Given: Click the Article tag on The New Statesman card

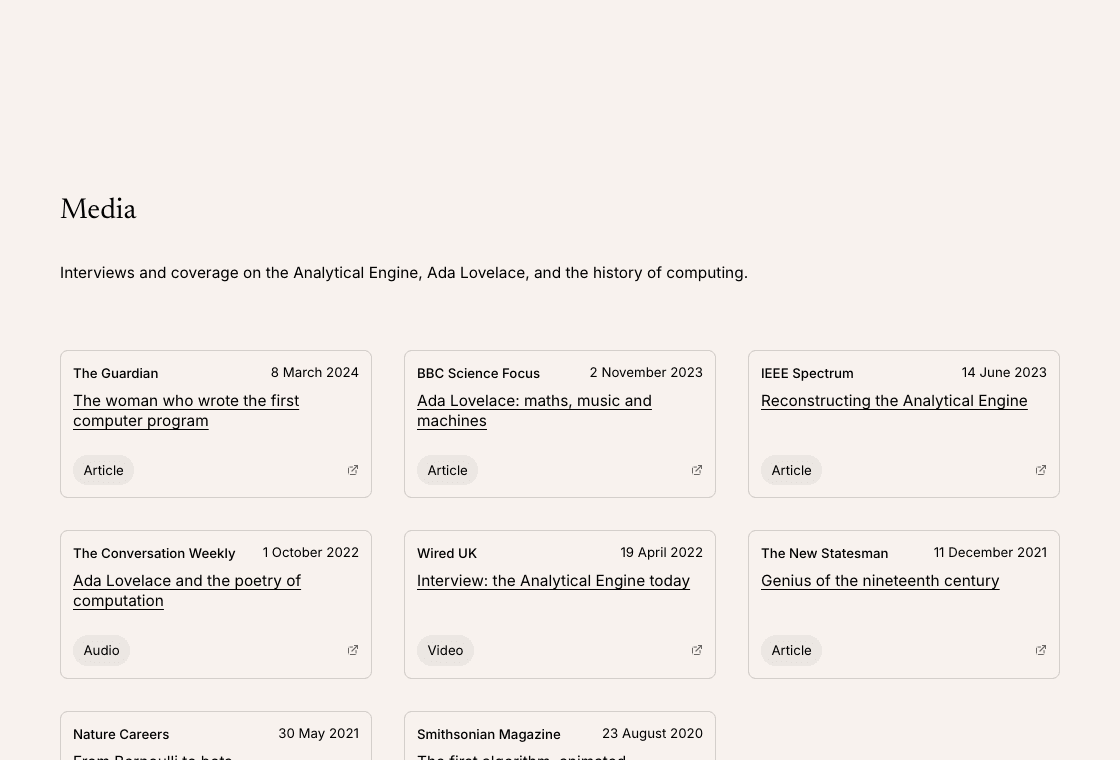Looking at the screenshot, I should pyautogui.click(x=791, y=650).
